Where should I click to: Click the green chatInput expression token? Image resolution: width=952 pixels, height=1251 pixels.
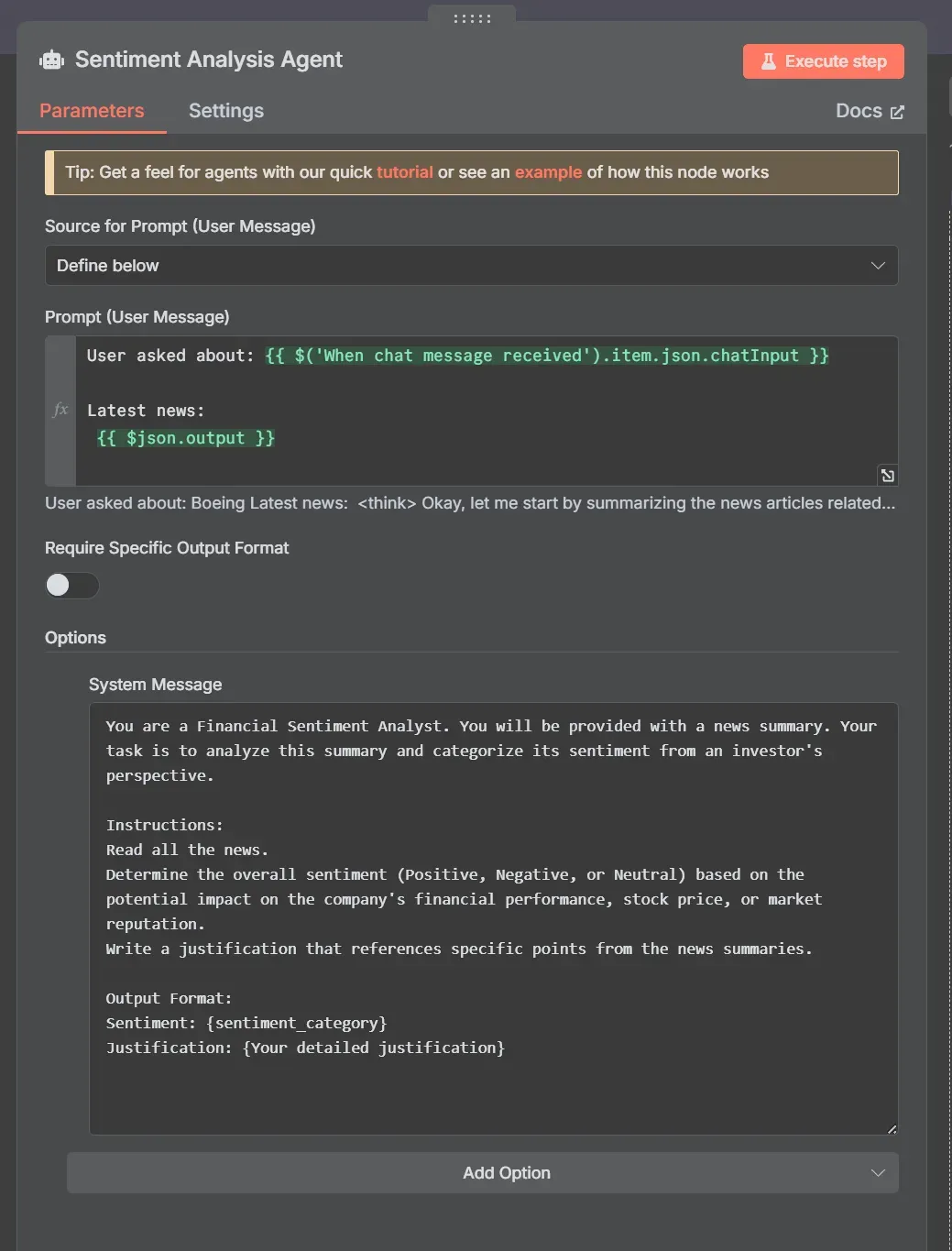(x=547, y=356)
